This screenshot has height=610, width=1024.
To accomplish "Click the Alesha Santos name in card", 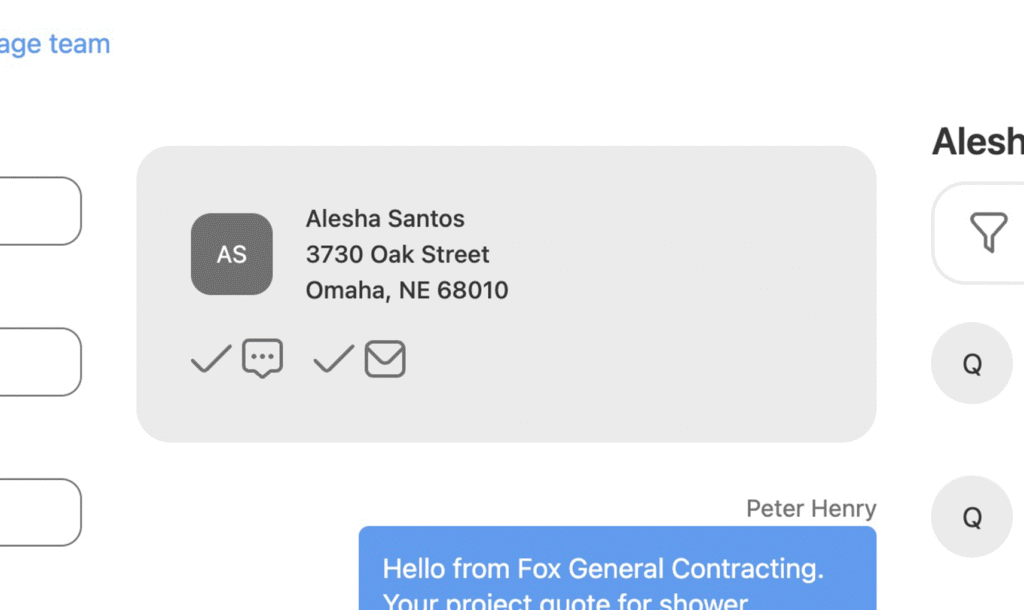I will (385, 218).
